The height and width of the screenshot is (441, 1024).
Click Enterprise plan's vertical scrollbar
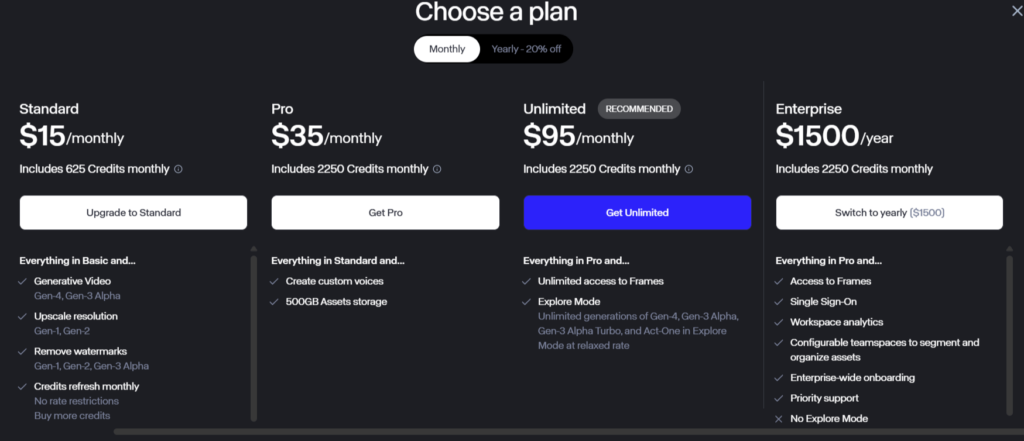pos(1010,335)
